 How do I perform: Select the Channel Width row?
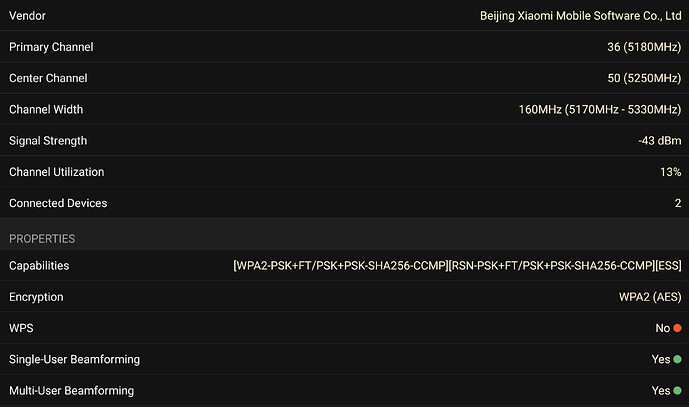tap(344, 109)
